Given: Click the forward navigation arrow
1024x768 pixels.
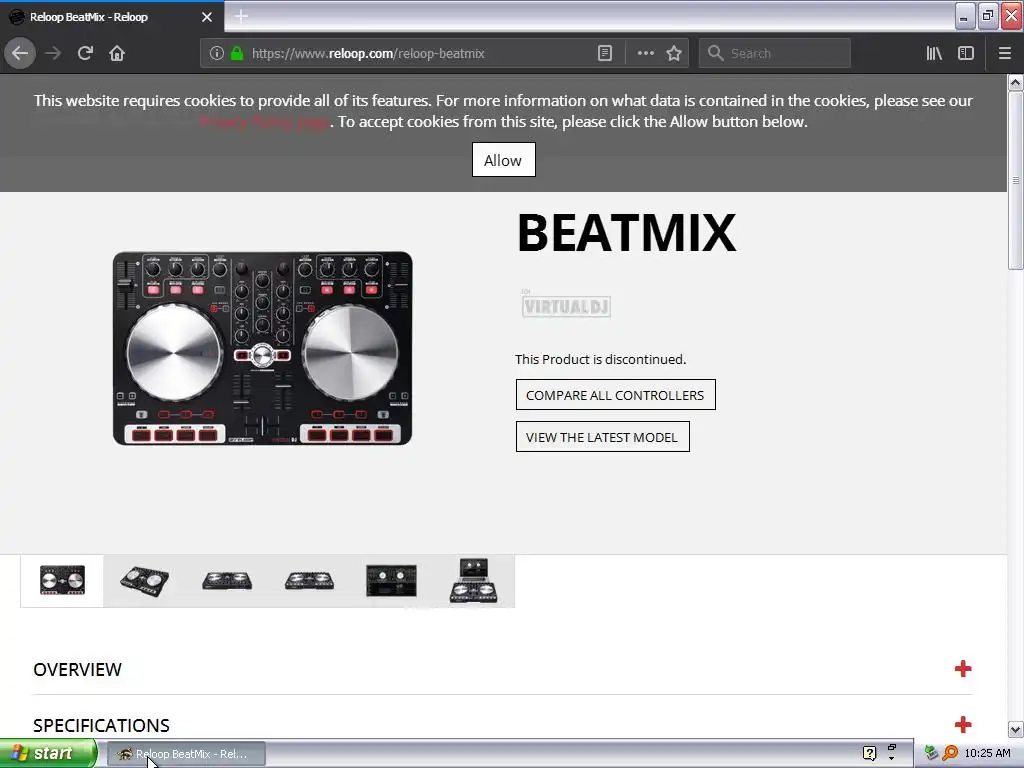Looking at the screenshot, I should point(53,54).
